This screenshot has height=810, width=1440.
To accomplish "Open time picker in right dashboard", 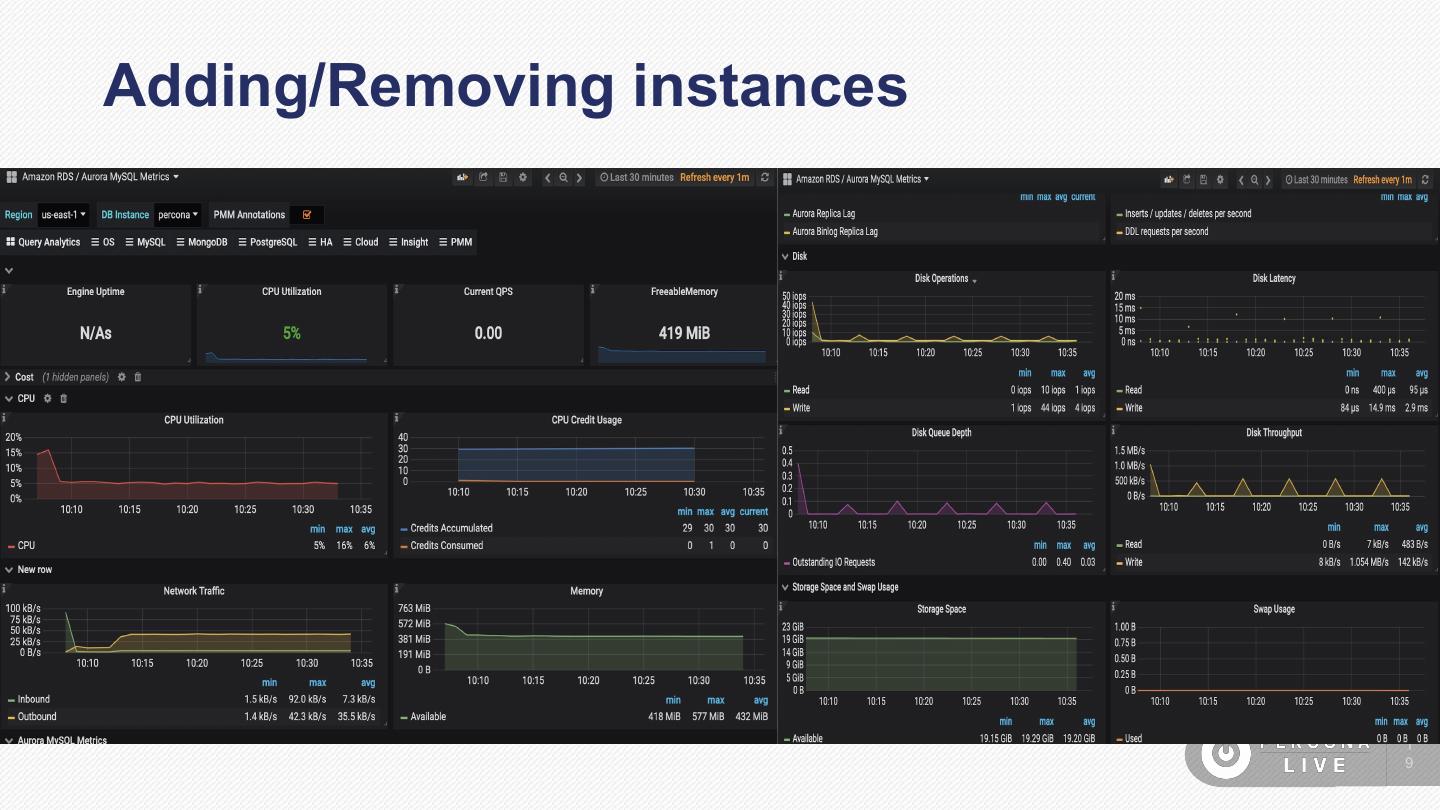I will click(1346, 180).
